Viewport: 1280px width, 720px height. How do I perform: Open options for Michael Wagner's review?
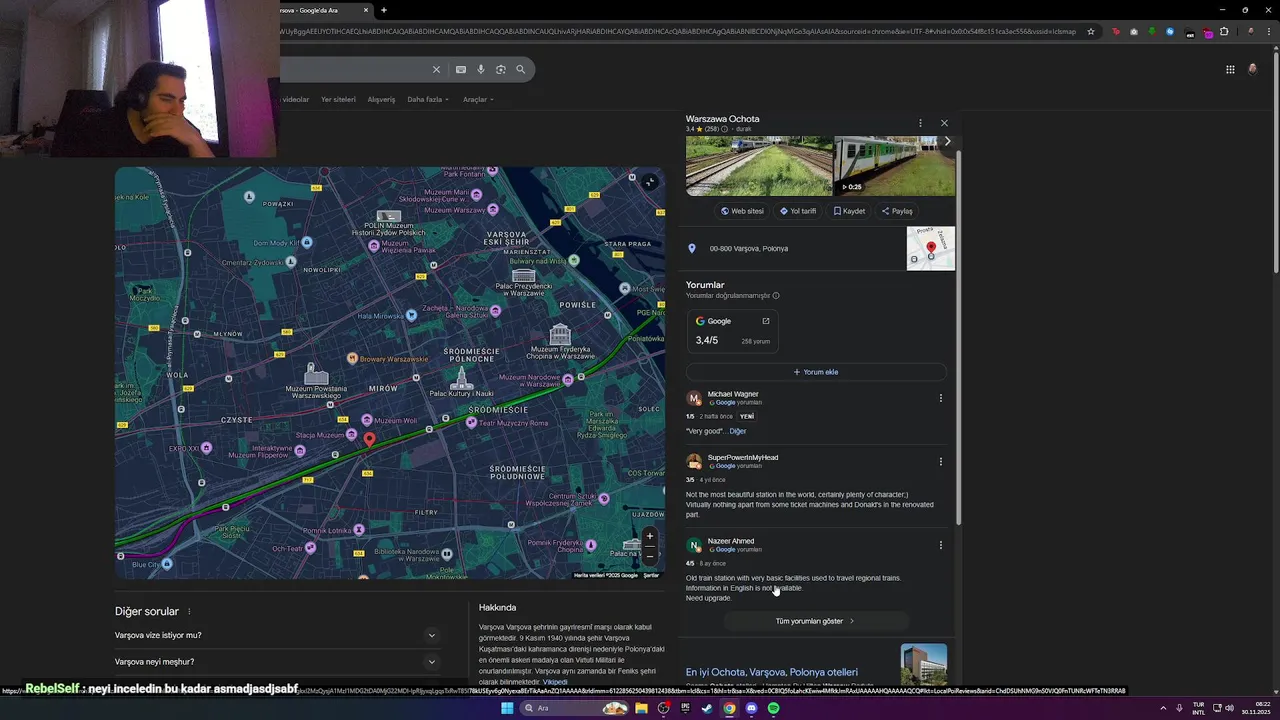(940, 398)
